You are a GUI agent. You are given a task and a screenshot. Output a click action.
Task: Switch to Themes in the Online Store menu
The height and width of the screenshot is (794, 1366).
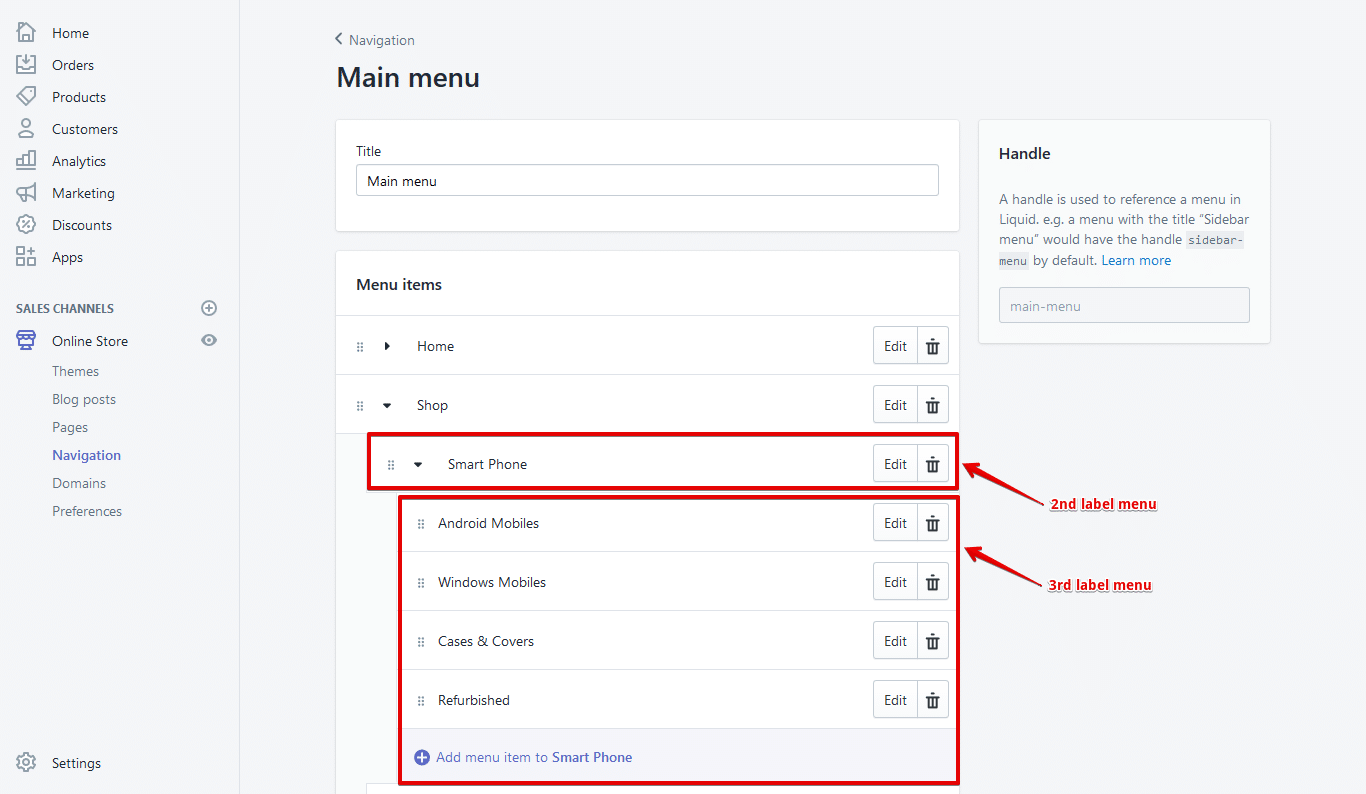pos(75,370)
